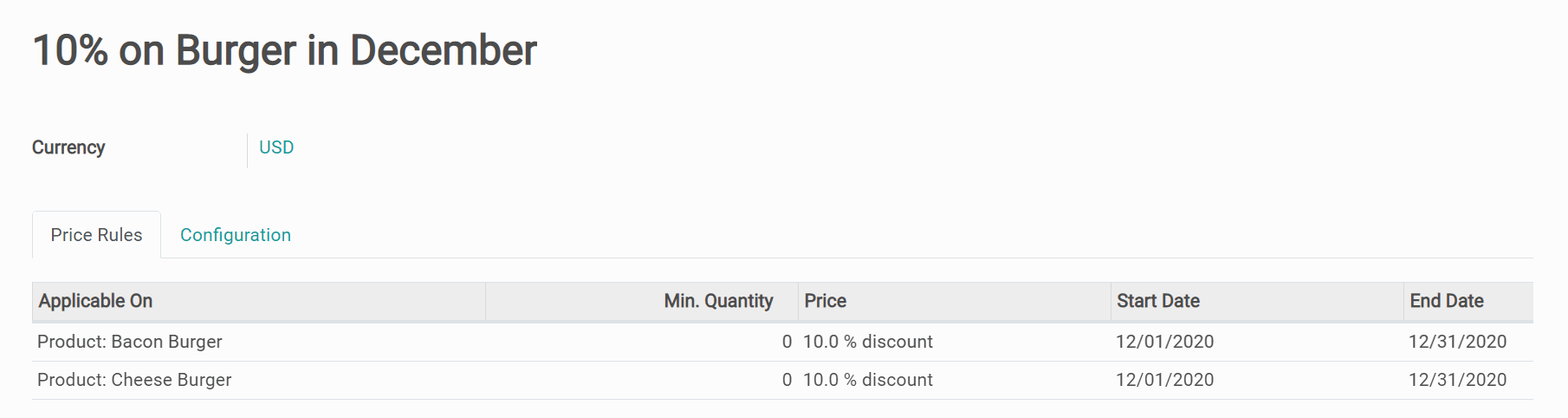The image size is (1568, 418).
Task: Click Bacon Burger start date 12/01/2020
Action: [x=1165, y=342]
